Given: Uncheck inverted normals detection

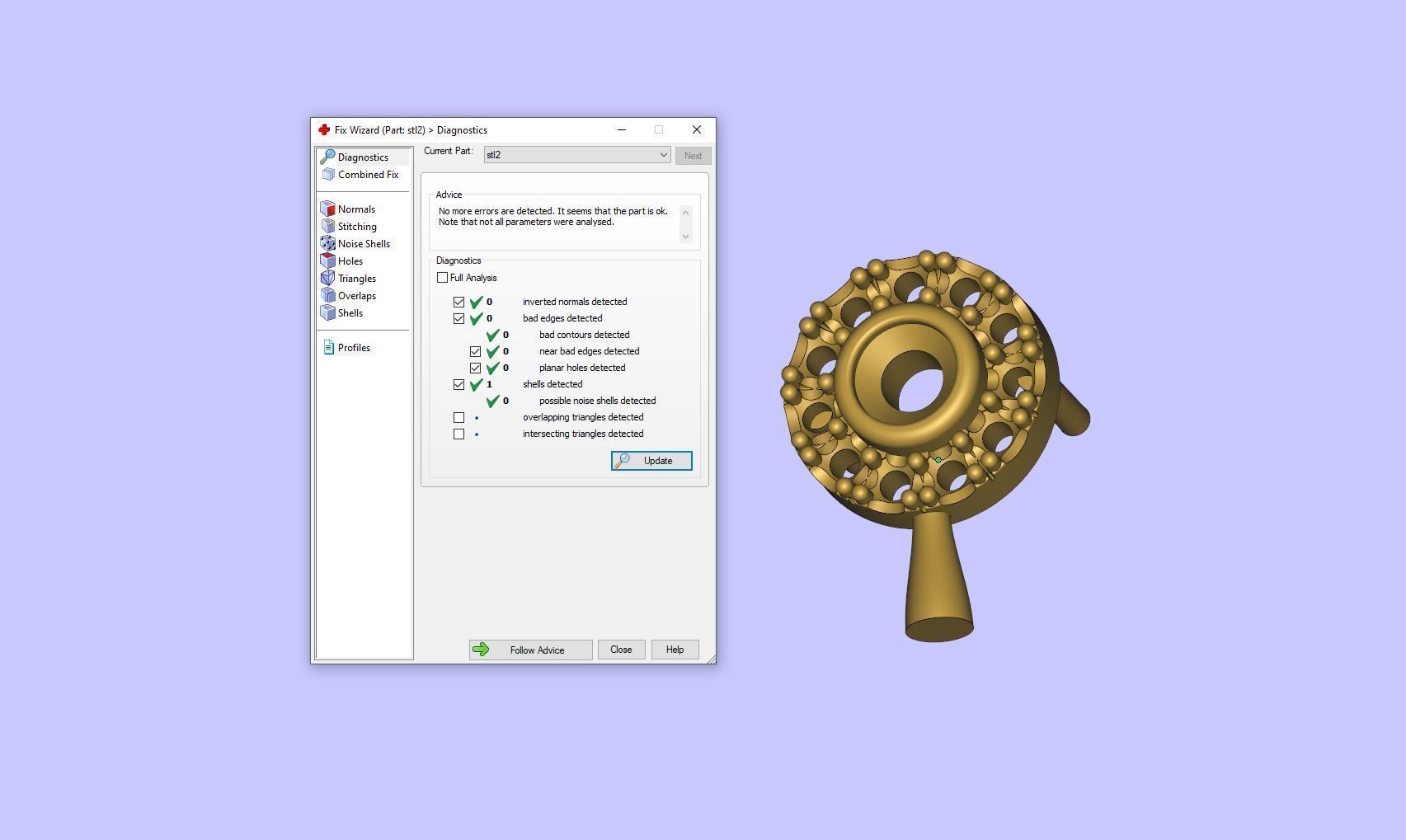Looking at the screenshot, I should tap(459, 302).
